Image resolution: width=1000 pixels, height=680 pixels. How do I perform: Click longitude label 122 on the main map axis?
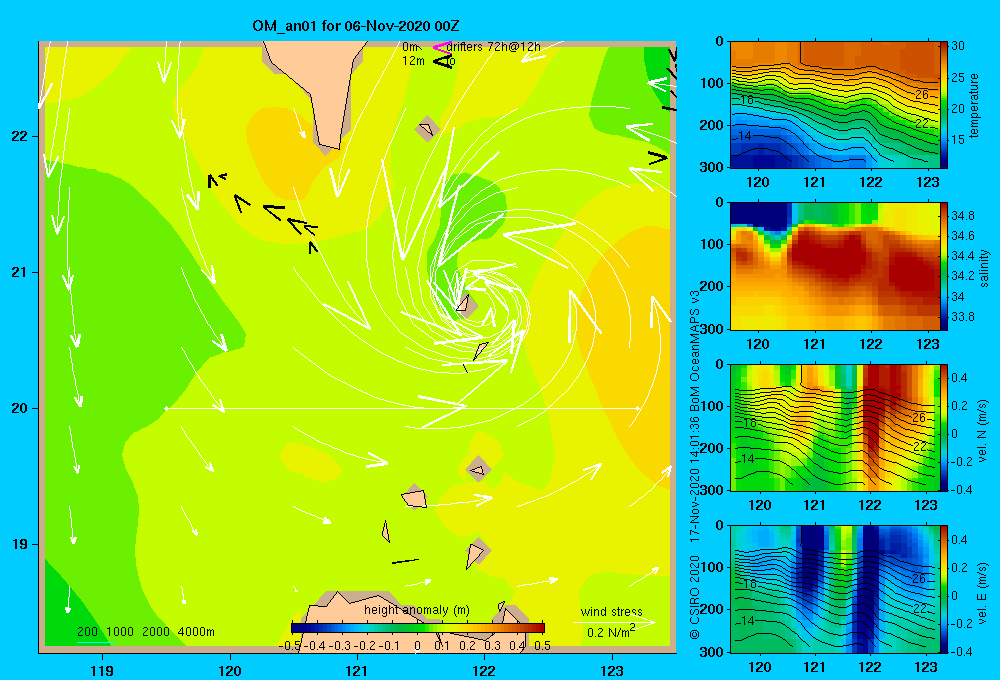[x=484, y=670]
